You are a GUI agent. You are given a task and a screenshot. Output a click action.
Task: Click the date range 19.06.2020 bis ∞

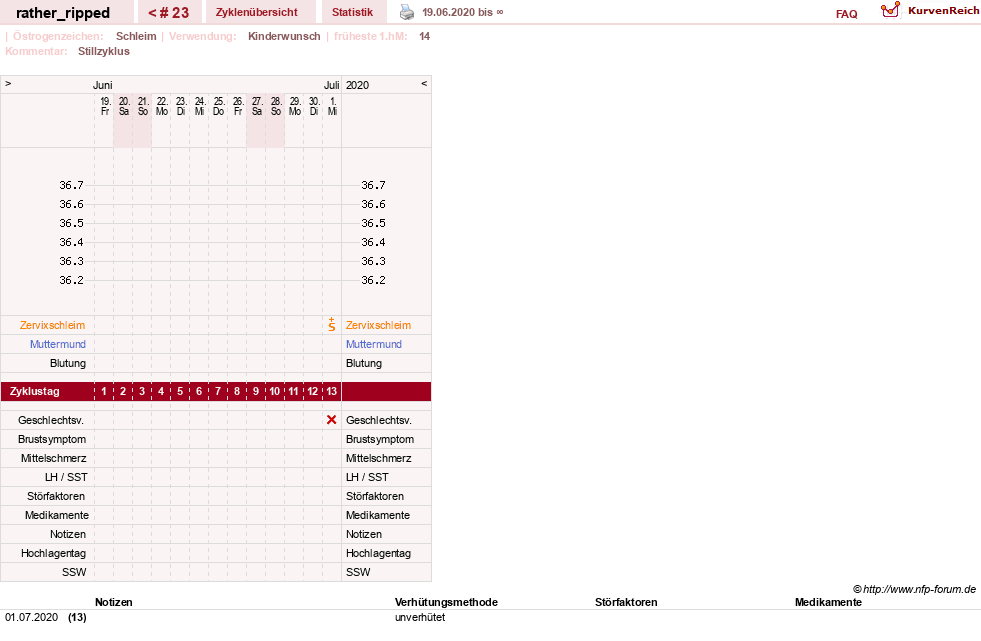pyautogui.click(x=462, y=13)
